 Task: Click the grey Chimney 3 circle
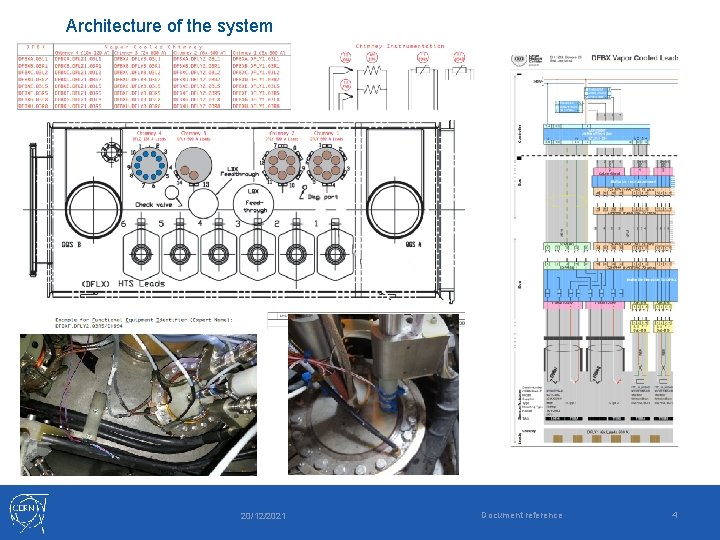pyautogui.click(x=194, y=165)
